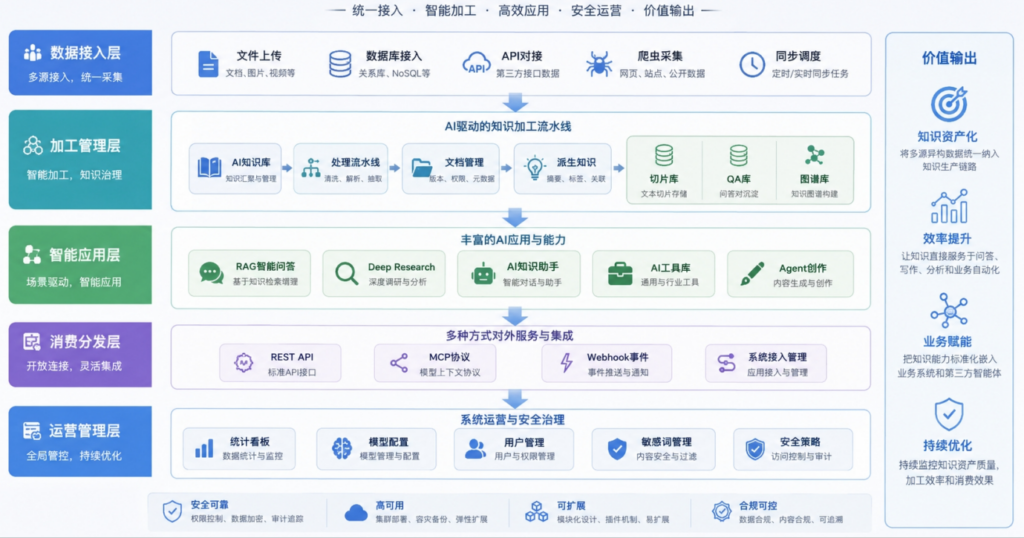
Task: Click the 统计看板 bar chart icon
Action: (204, 449)
